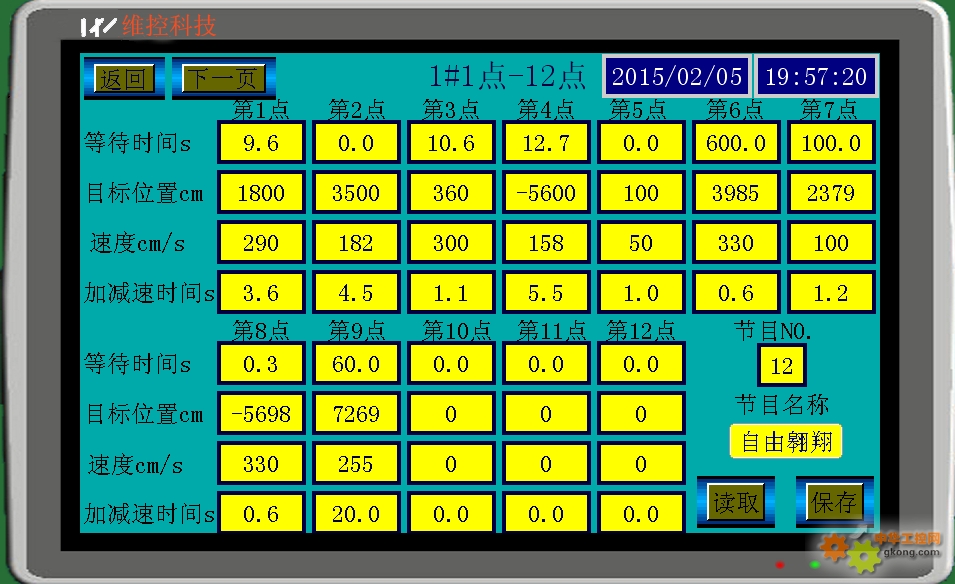Viewport: 955px width, 584px height.
Task: Edit 第3点 速度 value 300
Action: (x=451, y=242)
